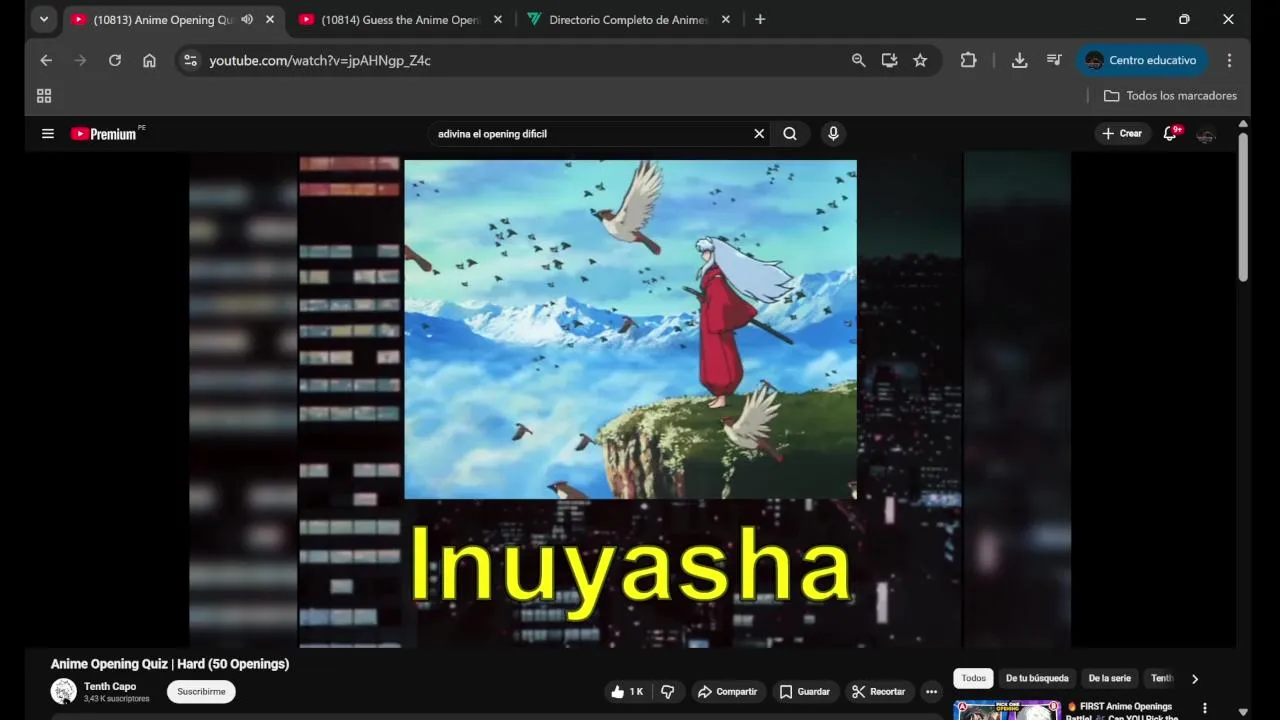Show more filter chips with arrow

point(1194,679)
